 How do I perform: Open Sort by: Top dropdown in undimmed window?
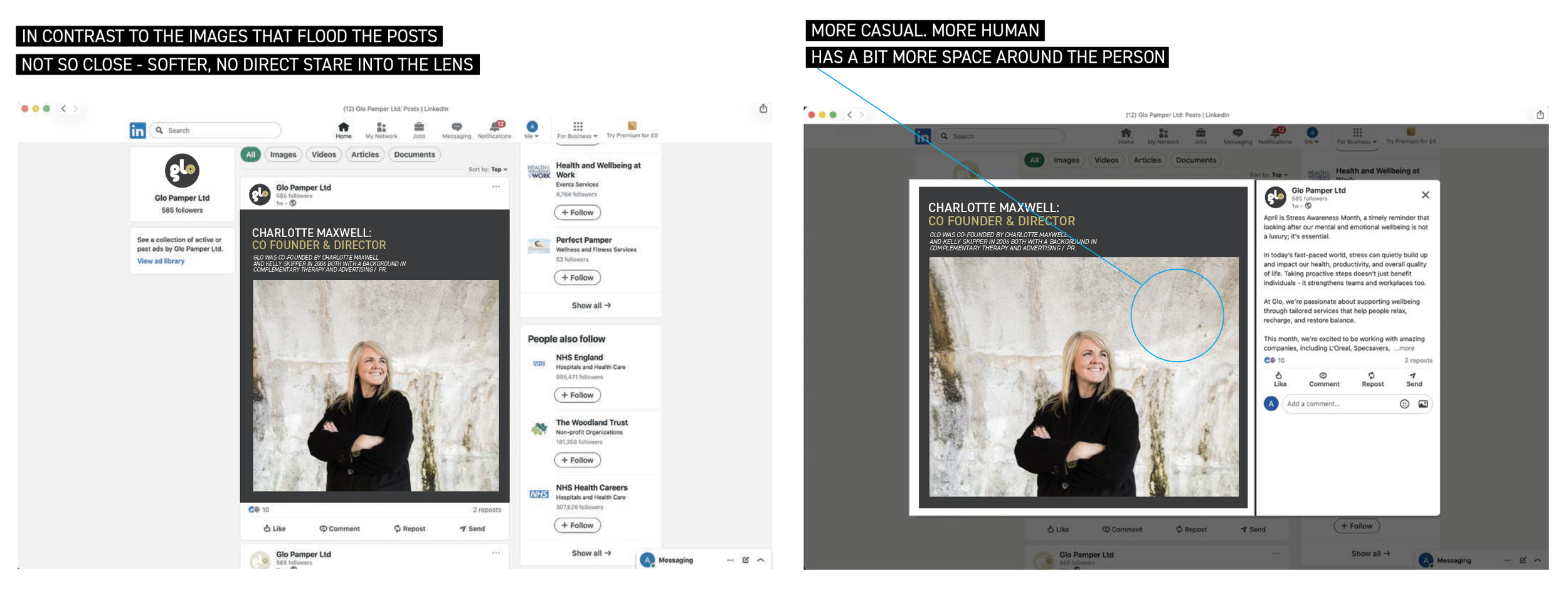[488, 169]
